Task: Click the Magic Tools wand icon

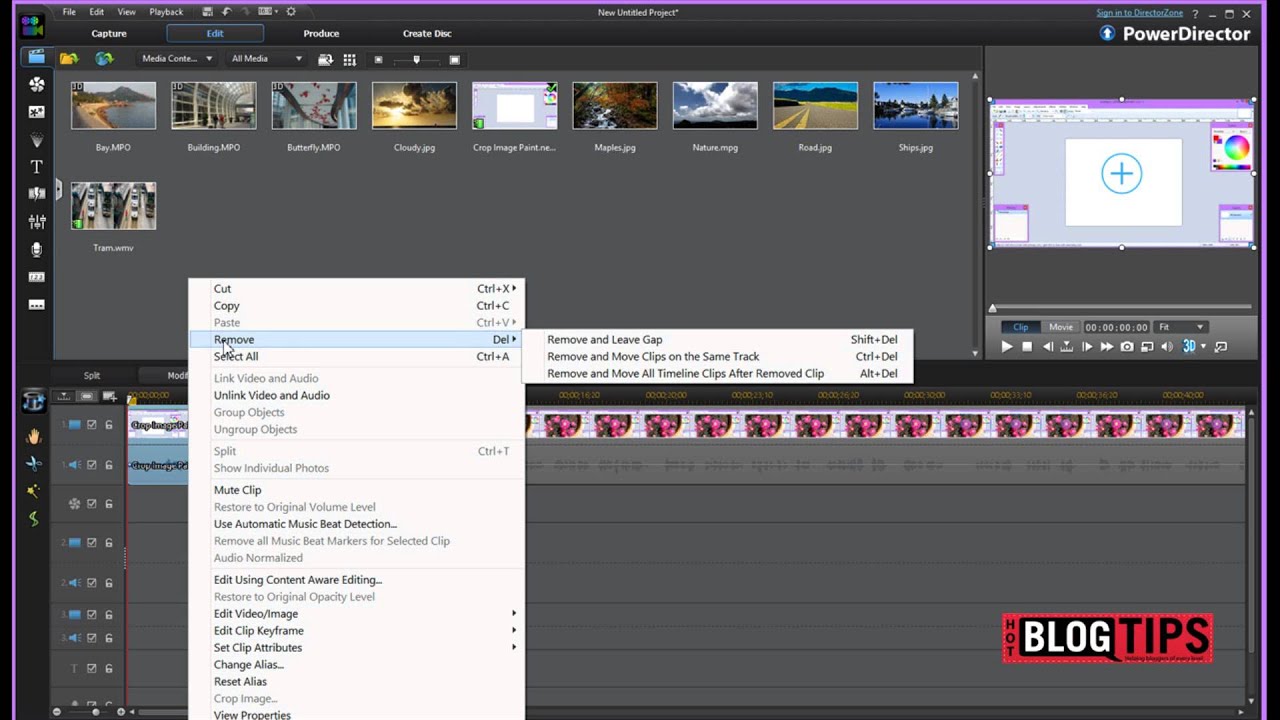Action: tap(34, 491)
